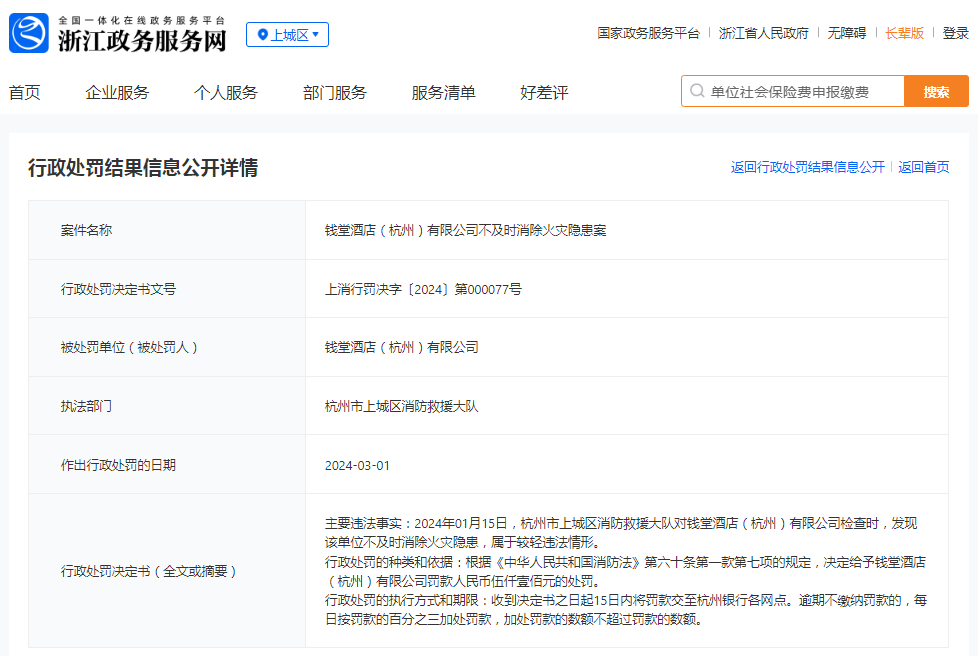The image size is (978, 656).
Task: Select case name 钱堂酒店（杭州）有限公司不及时消除火灾隐患案
Action: (465, 230)
